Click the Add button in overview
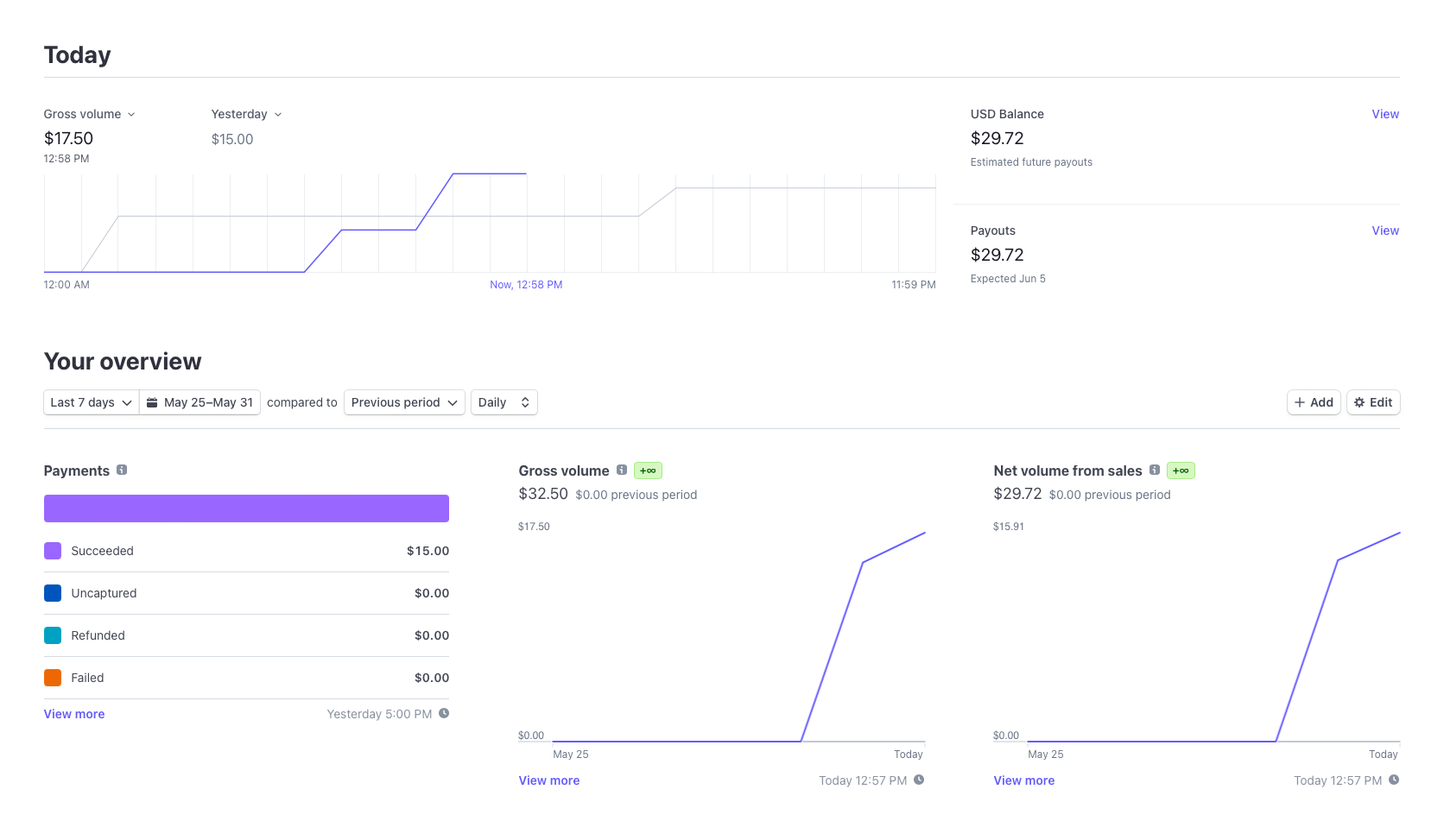The height and width of the screenshot is (840, 1444). click(1314, 402)
